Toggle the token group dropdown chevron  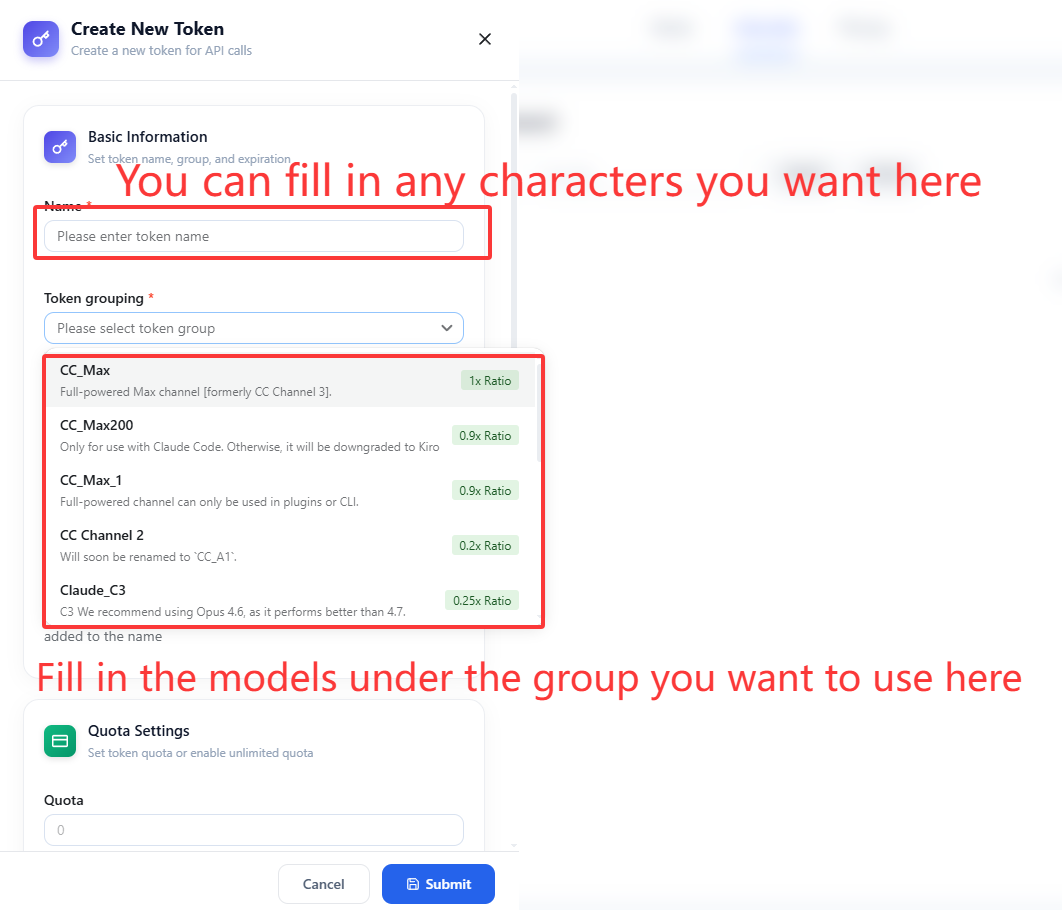tap(447, 328)
